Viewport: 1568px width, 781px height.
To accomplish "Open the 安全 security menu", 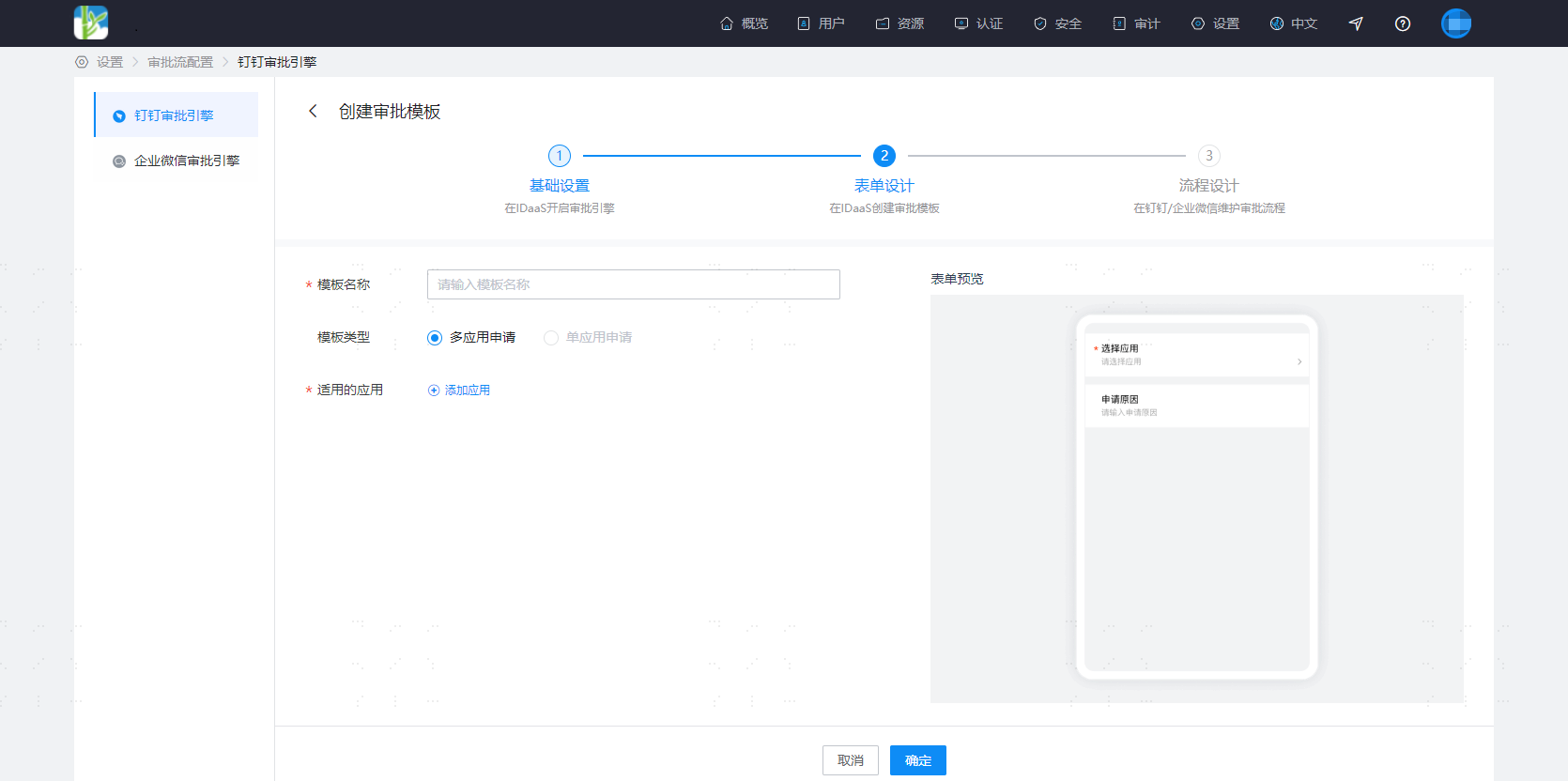I will (1057, 23).
